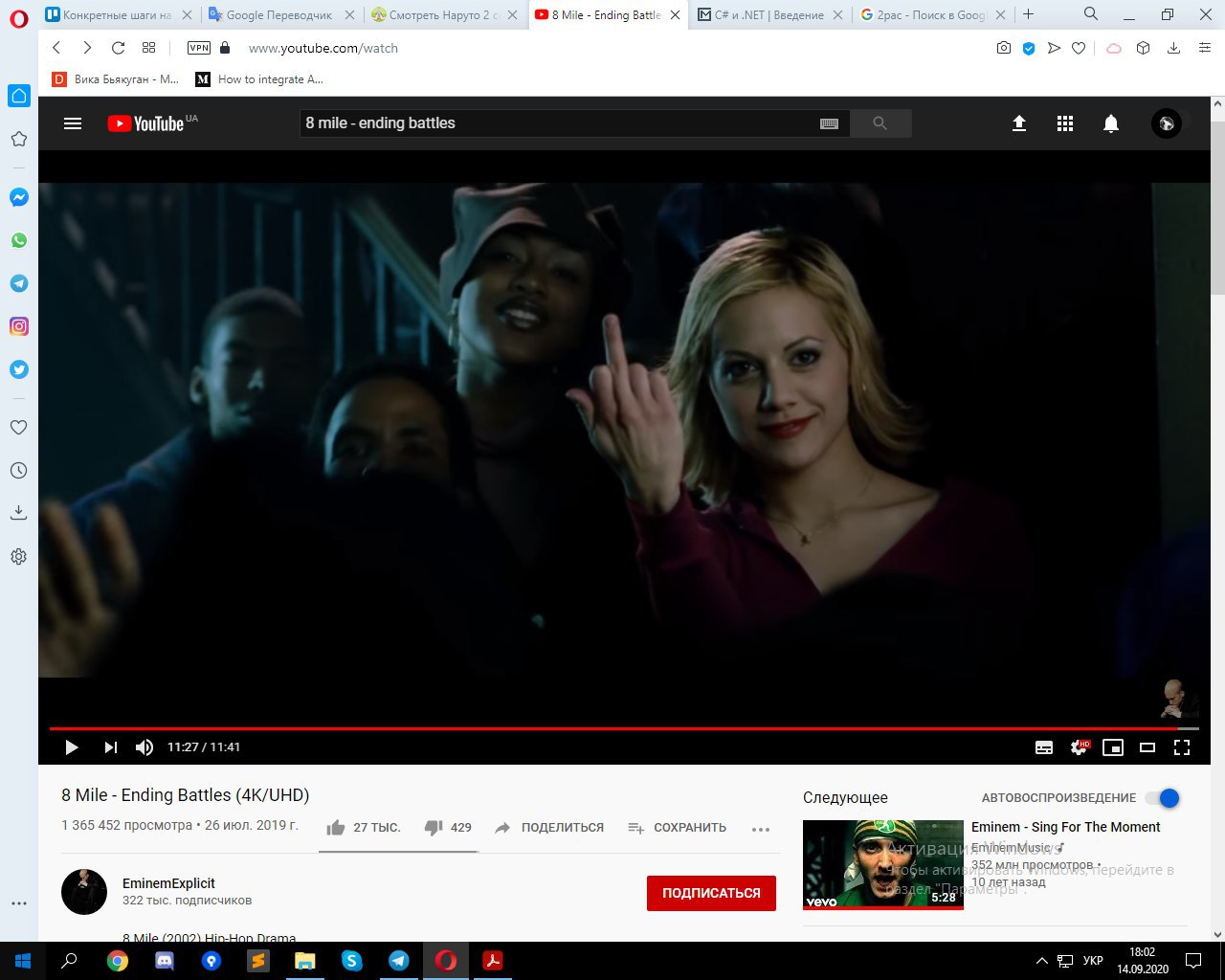The image size is (1225, 980).
Task: Open Instagram in Opera sidebar
Action: coord(19,326)
